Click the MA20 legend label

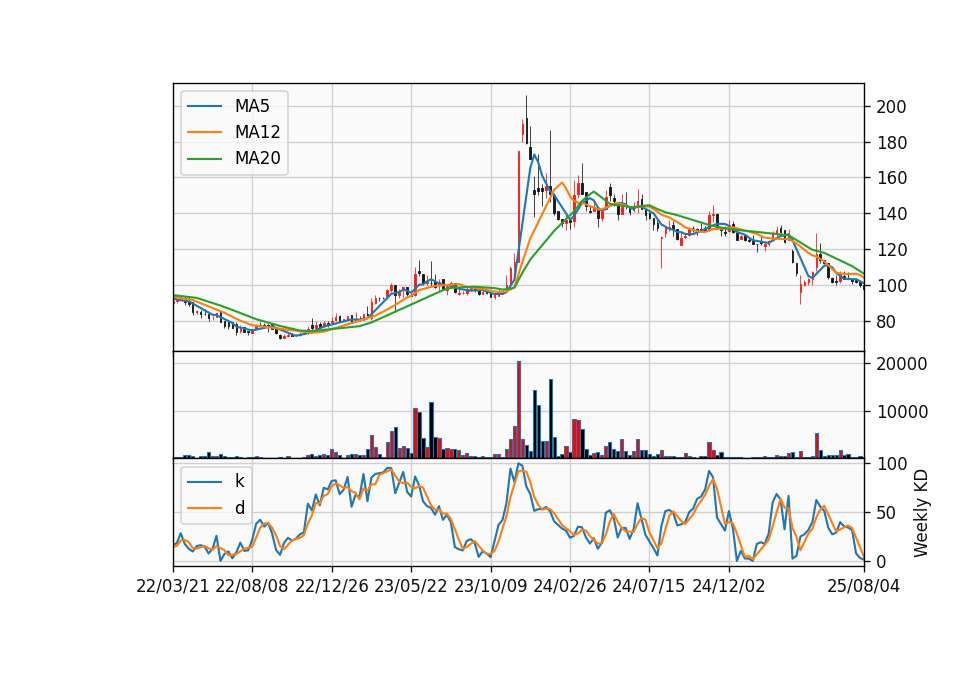coord(257,159)
